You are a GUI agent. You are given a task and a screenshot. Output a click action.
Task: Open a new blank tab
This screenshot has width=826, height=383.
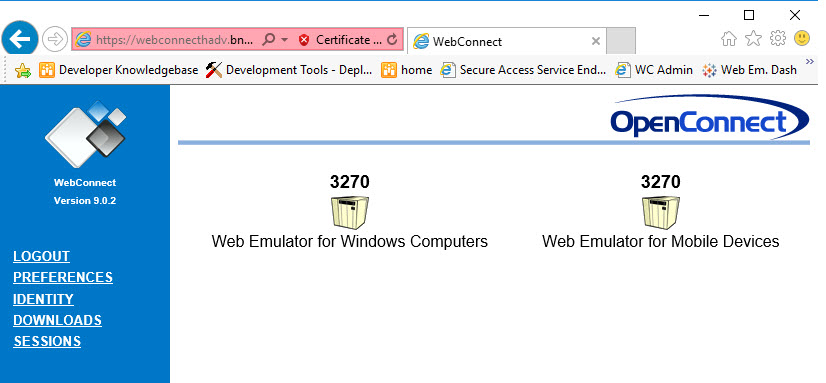[x=621, y=41]
